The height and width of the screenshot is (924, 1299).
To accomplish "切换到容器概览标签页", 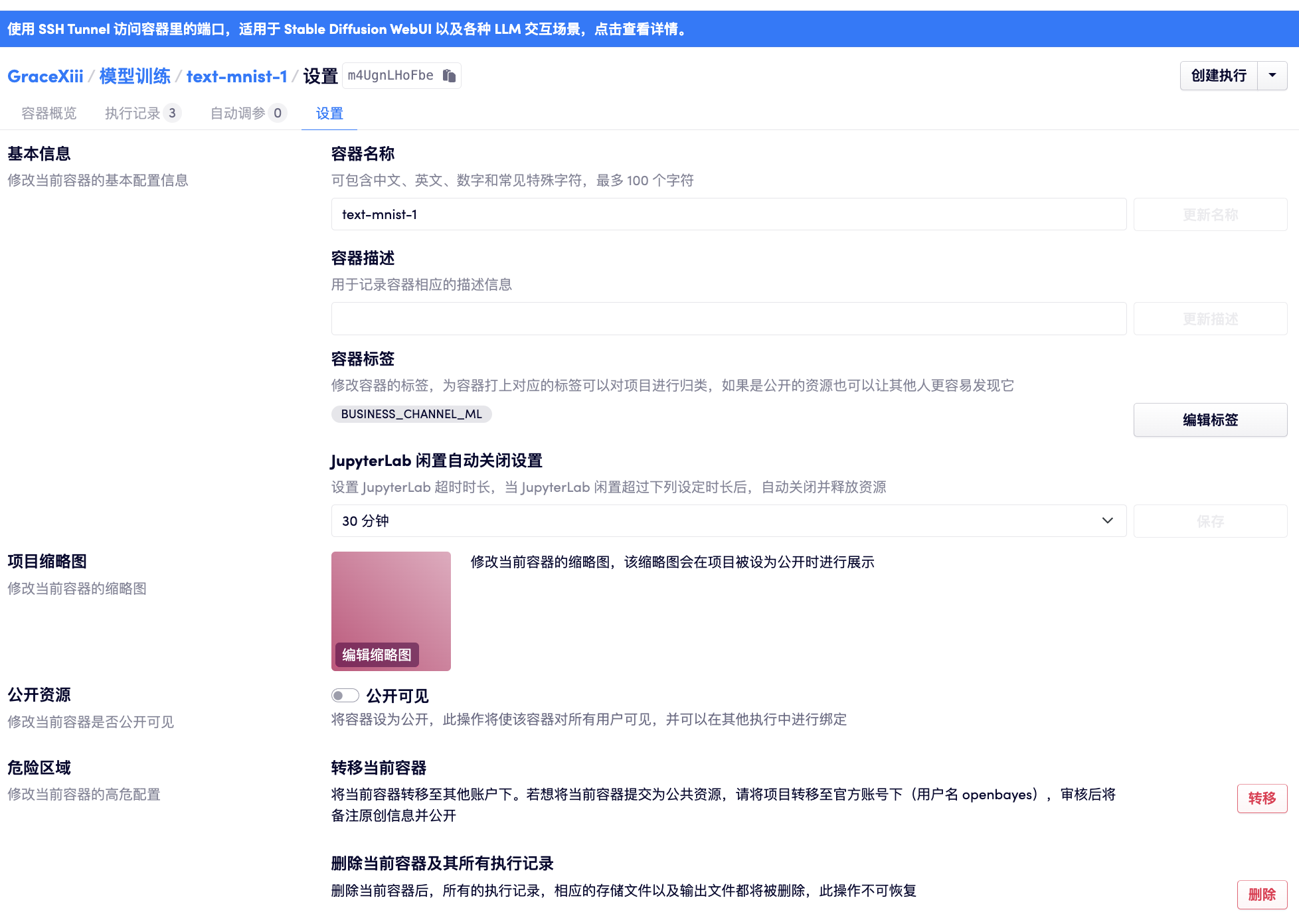I will pos(48,113).
